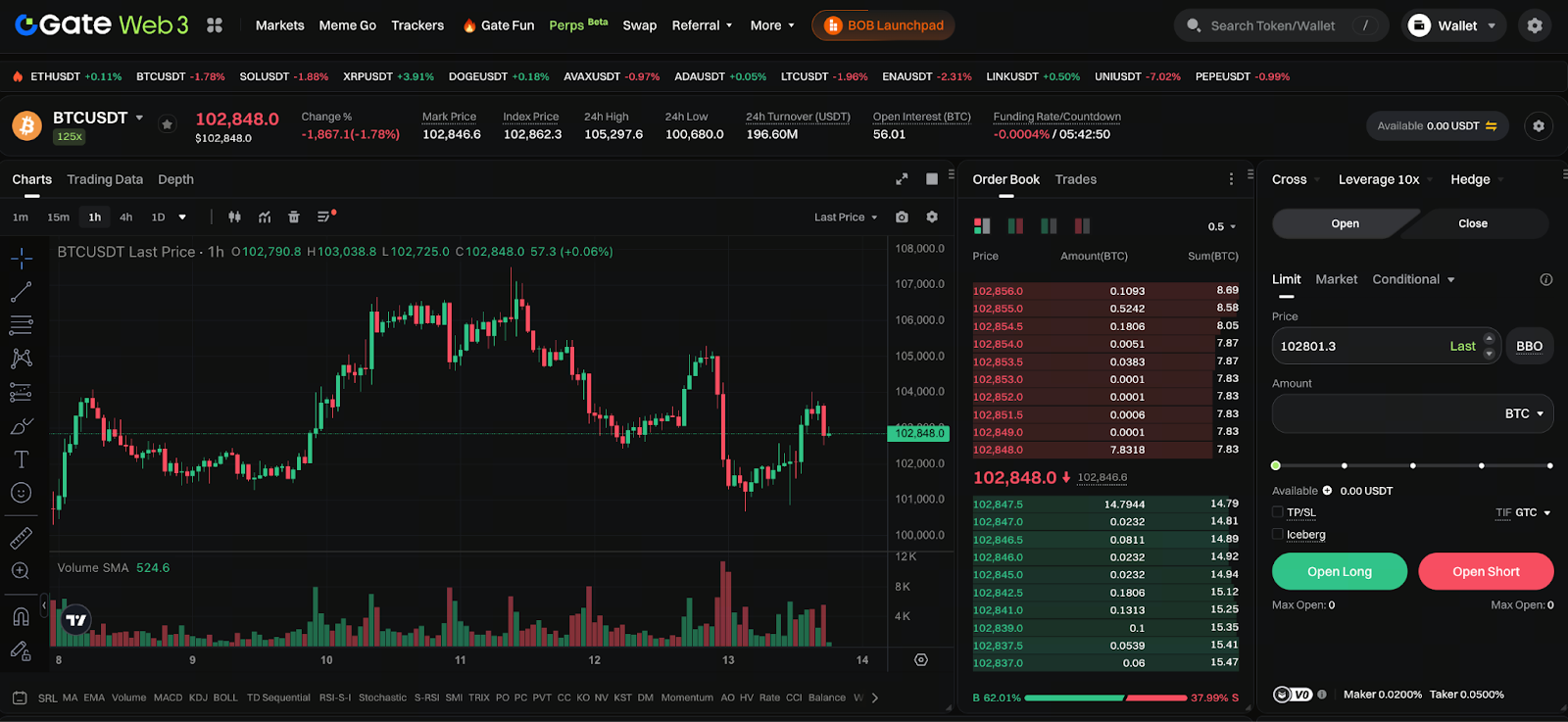Open the Trades tab
The height and width of the screenshot is (722, 1568).
pyautogui.click(x=1076, y=179)
